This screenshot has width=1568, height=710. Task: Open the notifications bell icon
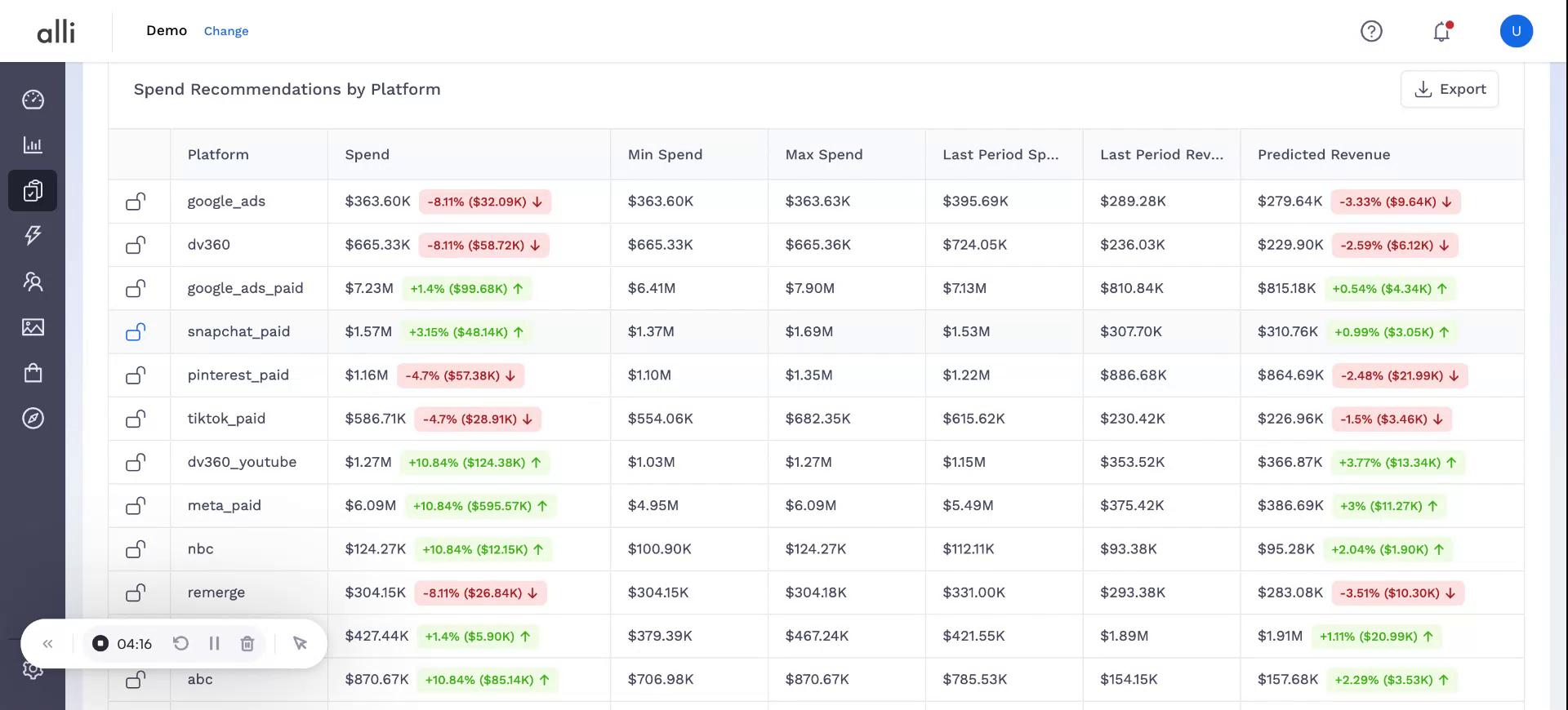(x=1441, y=31)
